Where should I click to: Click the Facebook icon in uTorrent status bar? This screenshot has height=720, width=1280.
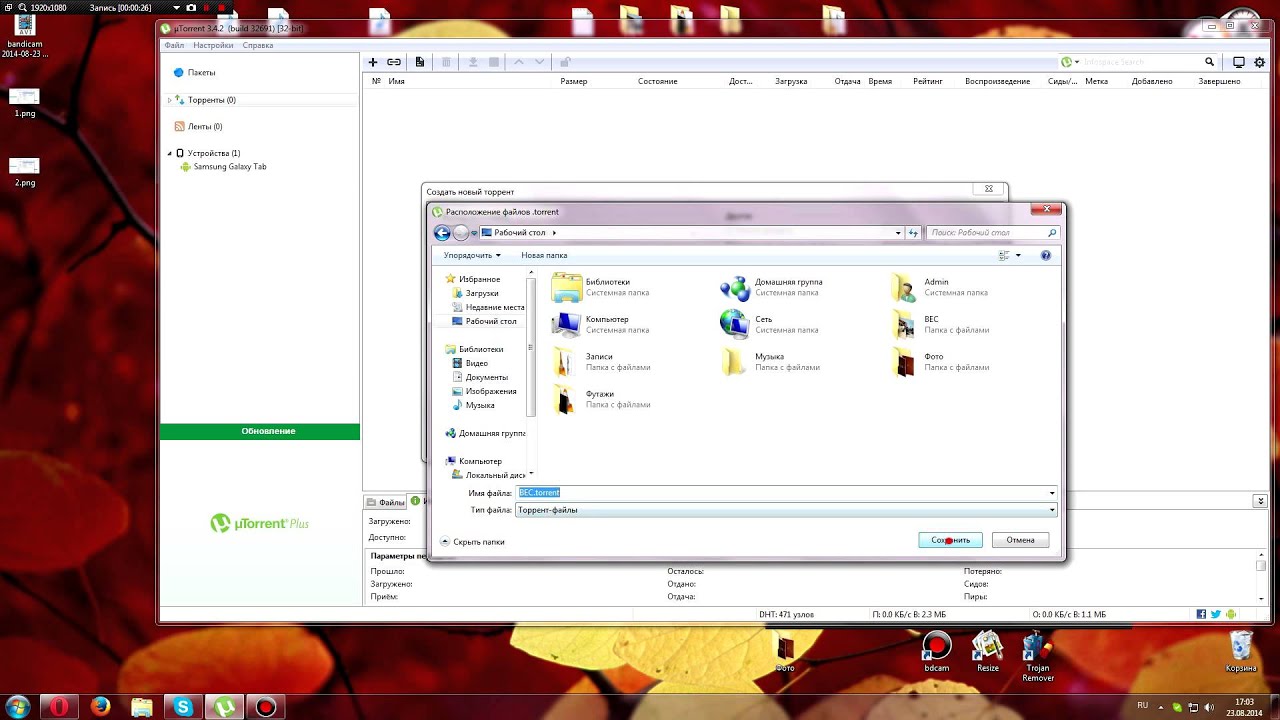click(x=1201, y=614)
